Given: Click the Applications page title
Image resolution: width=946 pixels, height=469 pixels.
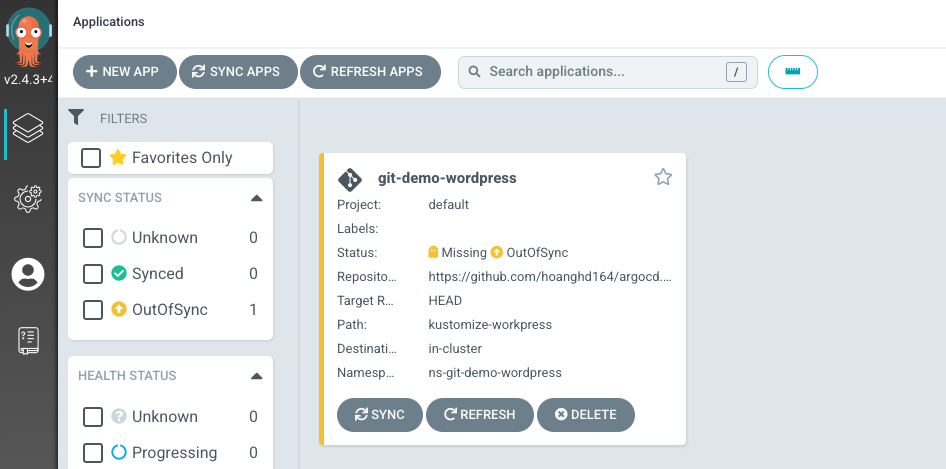Looking at the screenshot, I should (x=109, y=22).
